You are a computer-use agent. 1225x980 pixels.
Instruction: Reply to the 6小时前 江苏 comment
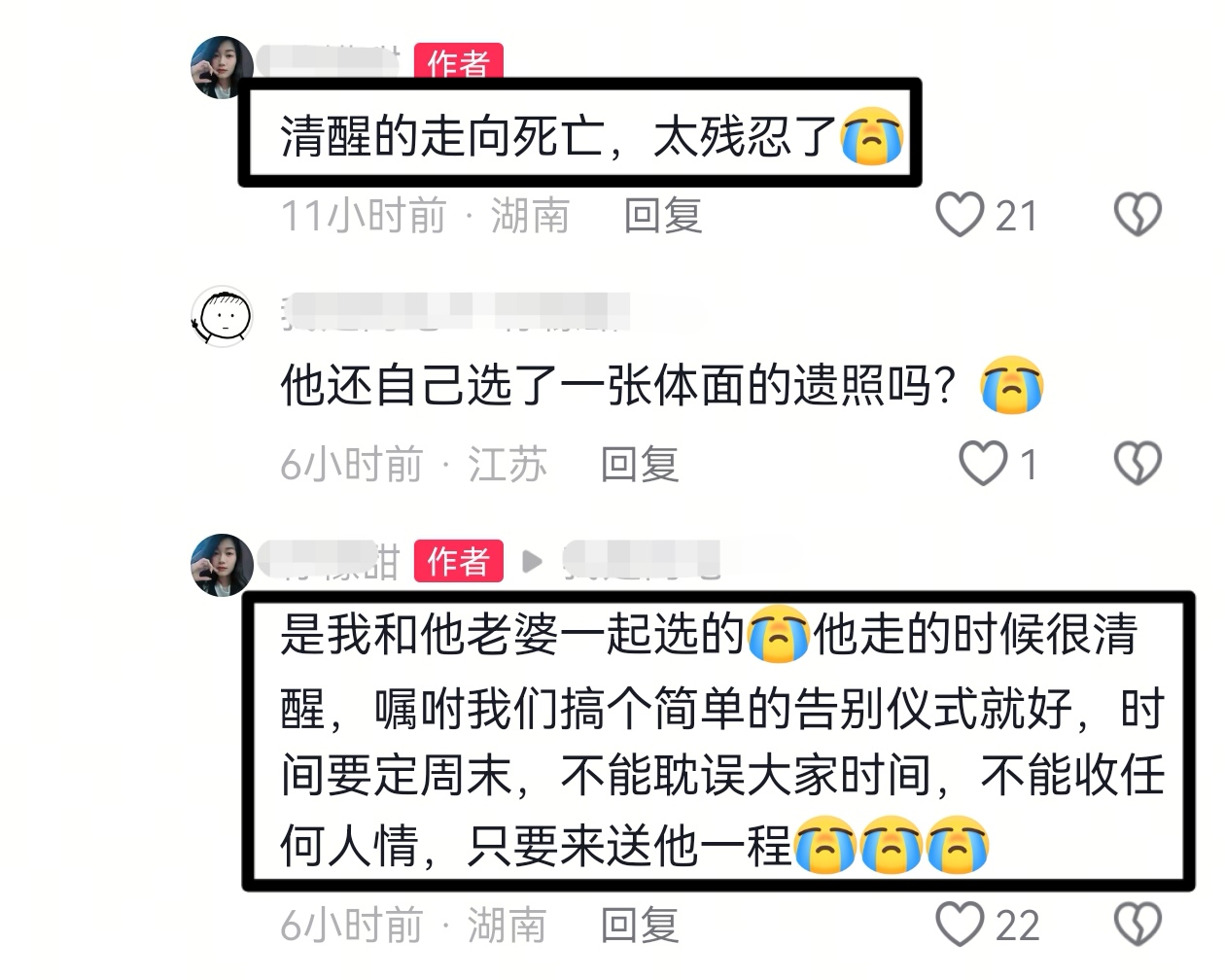[x=640, y=464]
